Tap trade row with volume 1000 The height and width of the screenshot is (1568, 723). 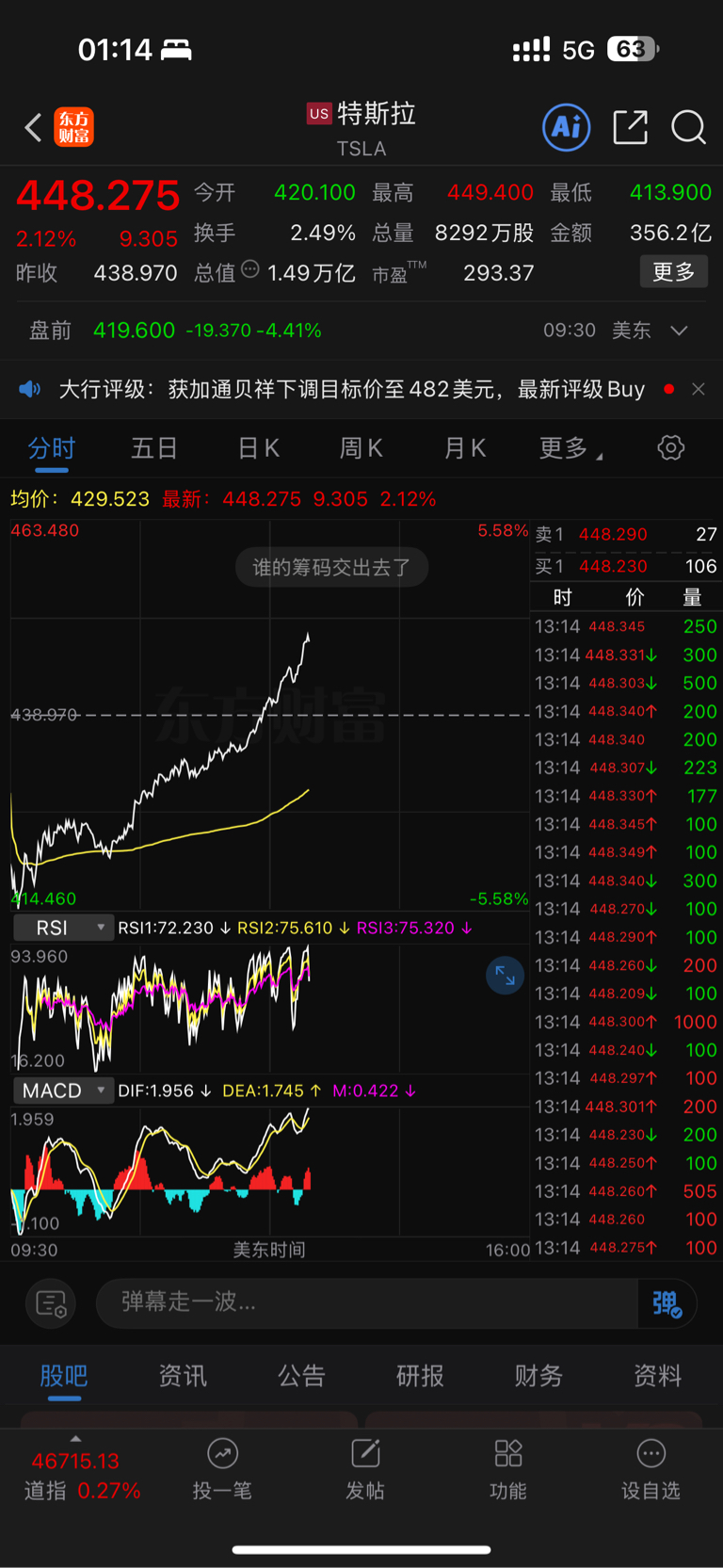click(x=626, y=1022)
